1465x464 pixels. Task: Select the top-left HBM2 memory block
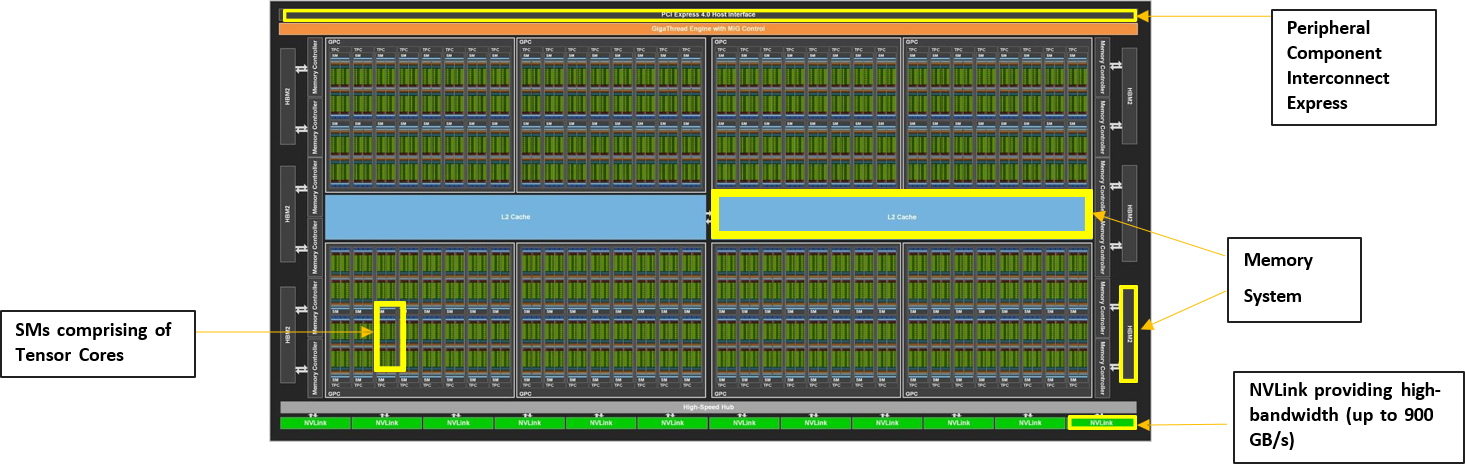(x=288, y=96)
